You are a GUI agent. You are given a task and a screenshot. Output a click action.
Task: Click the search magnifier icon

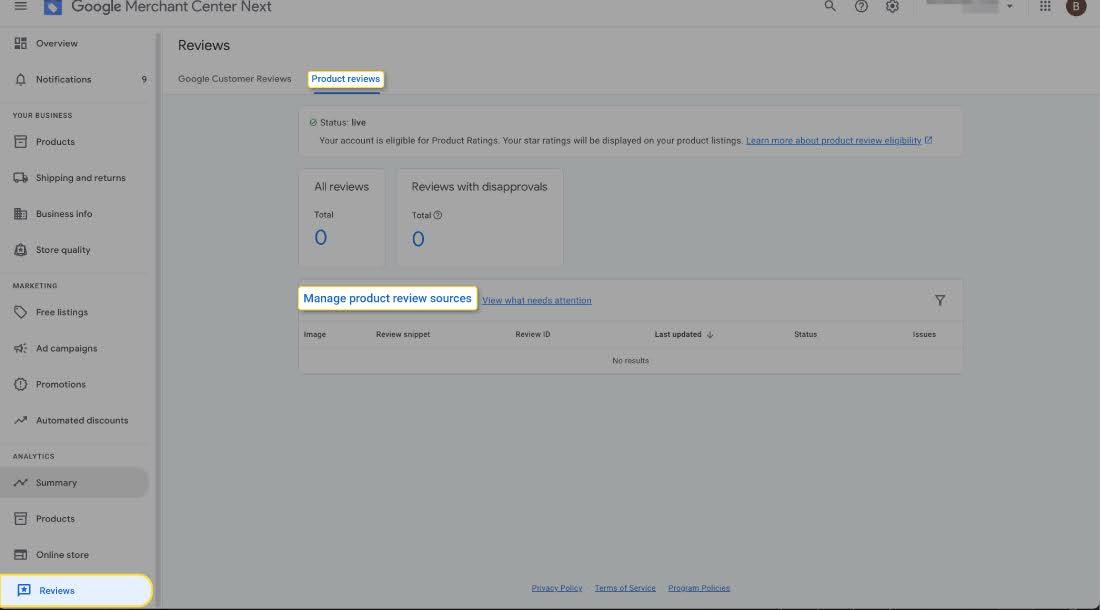[x=830, y=7]
